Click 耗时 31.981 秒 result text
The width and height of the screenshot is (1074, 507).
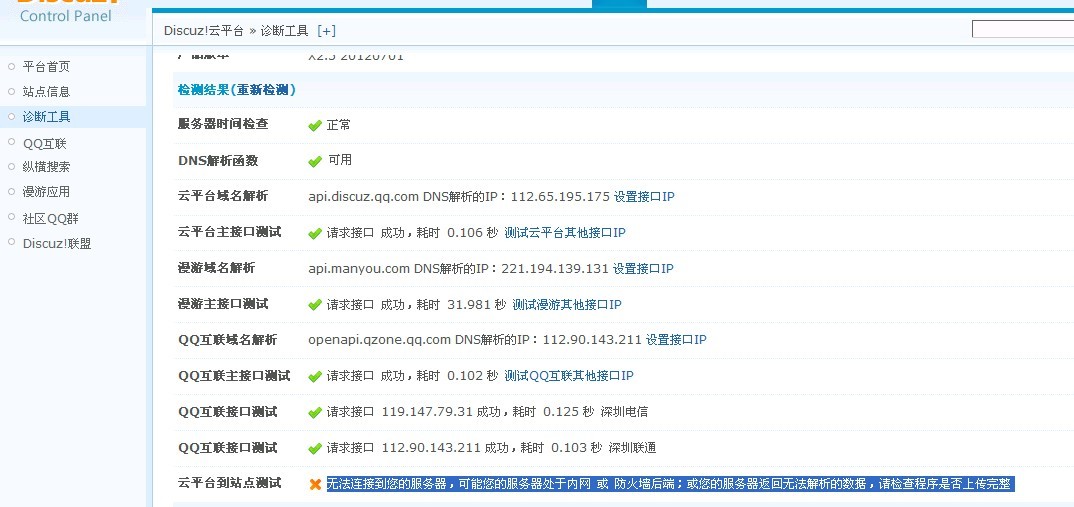pos(462,304)
